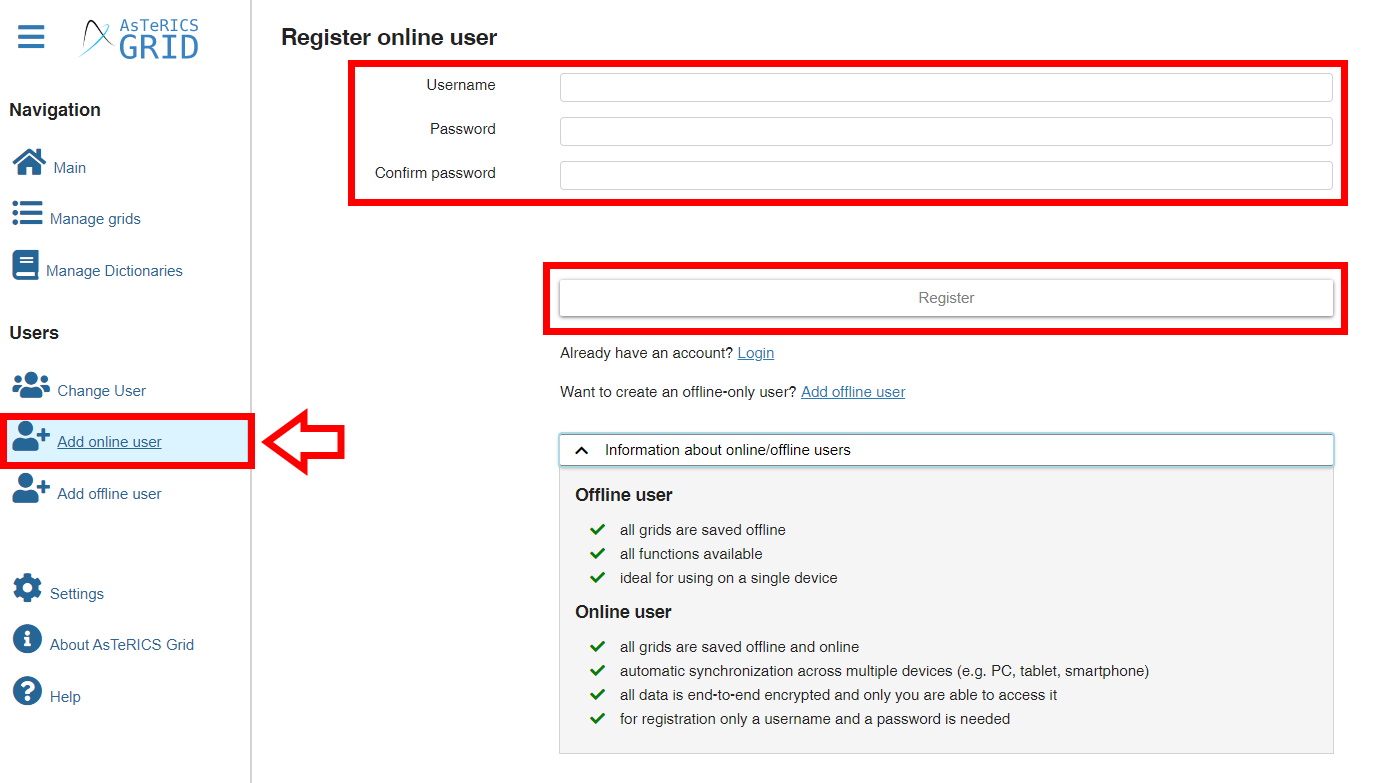Click the chevron arrow on information panel
Viewport: 1390px width, 783px height.
581,451
